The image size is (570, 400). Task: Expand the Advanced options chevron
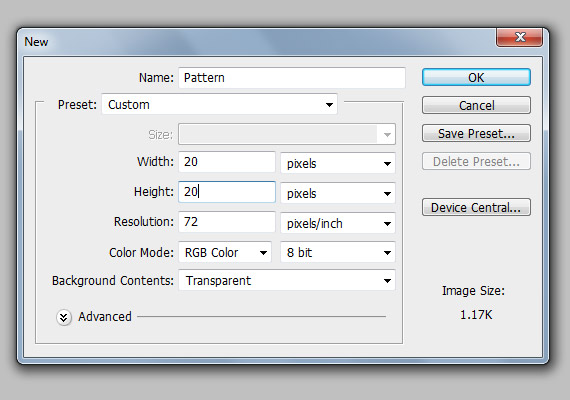[64, 317]
